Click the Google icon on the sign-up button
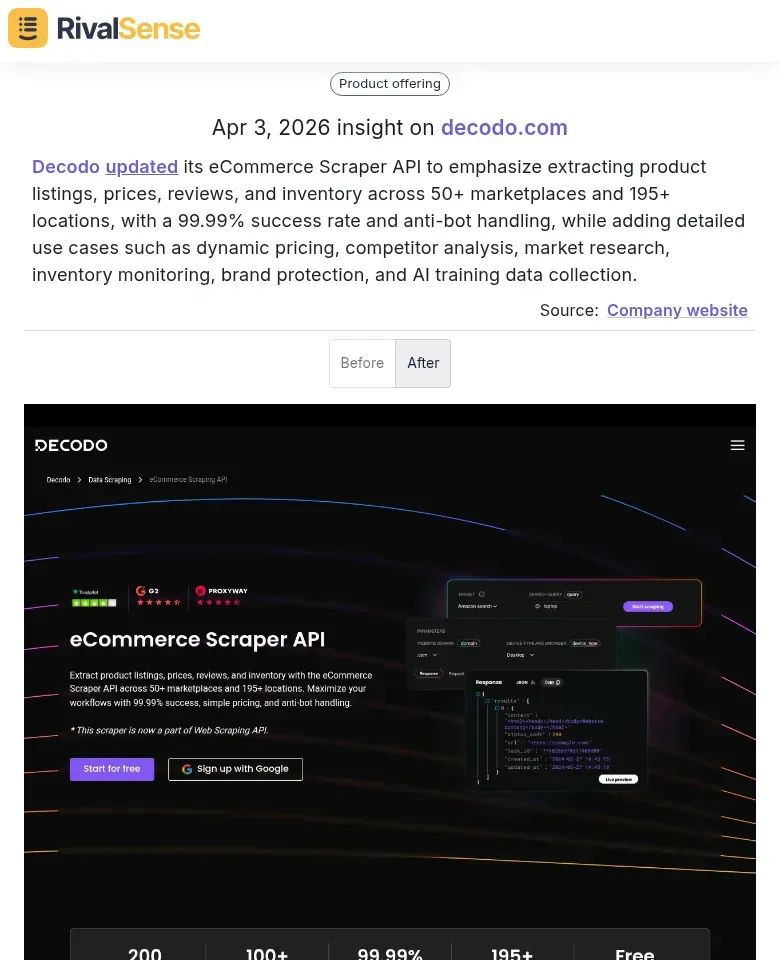780x960 pixels. pyautogui.click(x=186, y=769)
